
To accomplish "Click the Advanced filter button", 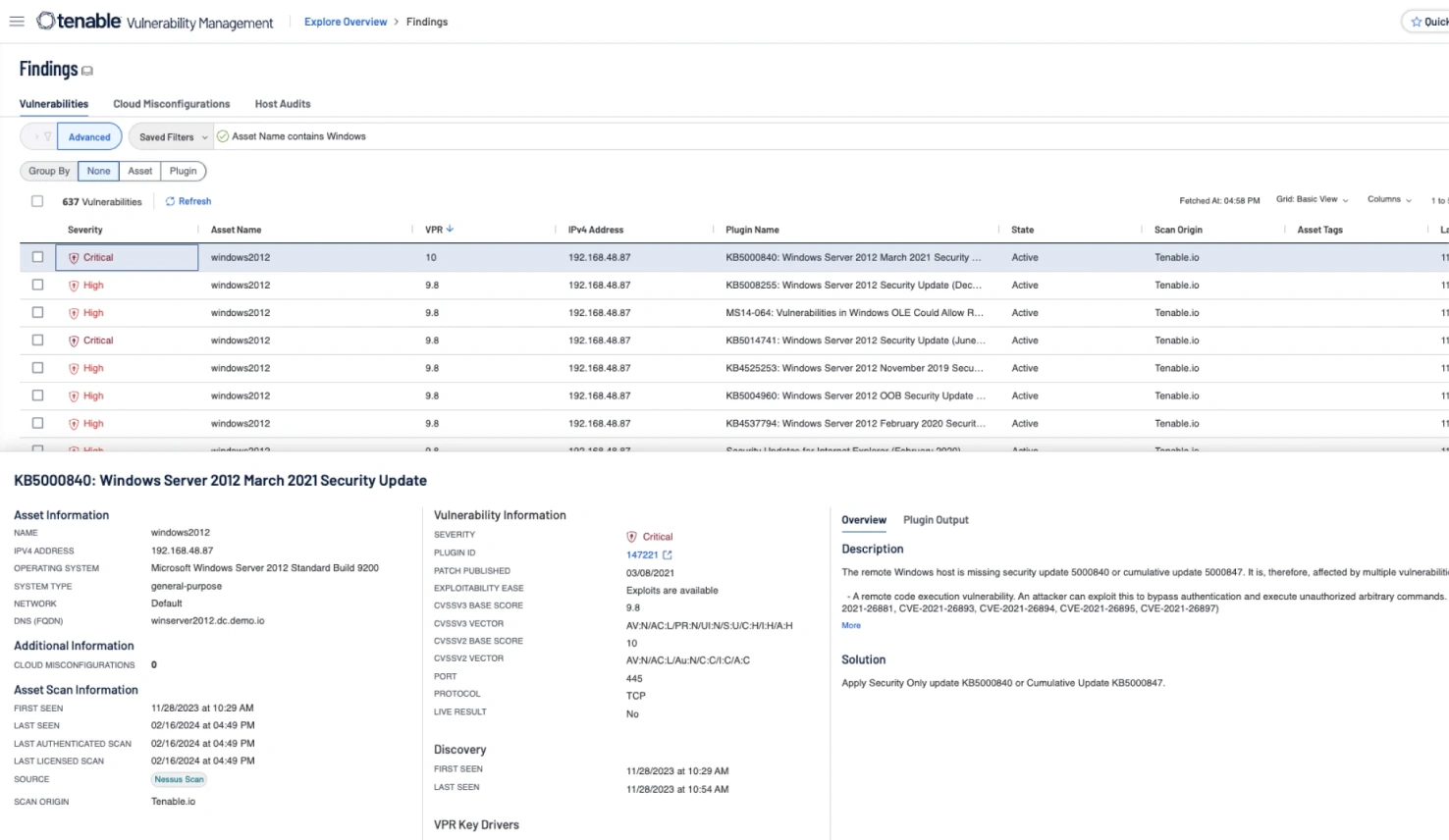I will click(x=89, y=136).
